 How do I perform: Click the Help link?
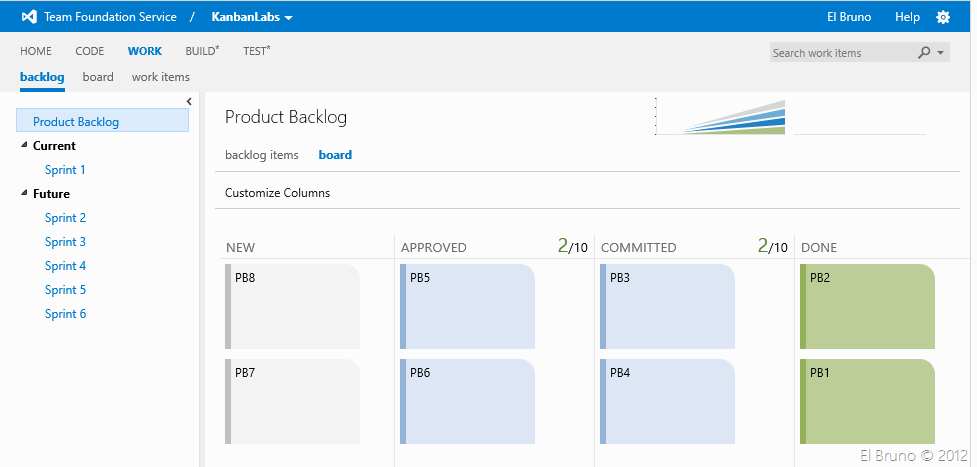907,17
